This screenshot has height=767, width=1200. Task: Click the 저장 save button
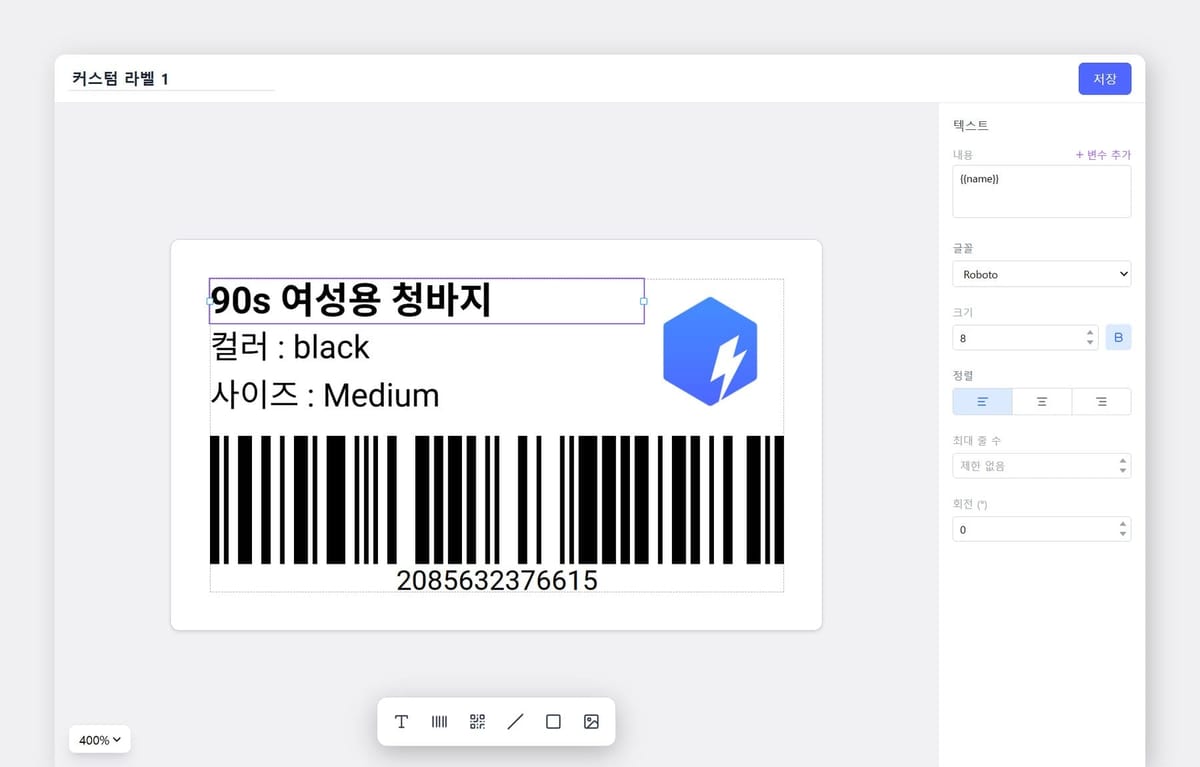tap(1104, 78)
